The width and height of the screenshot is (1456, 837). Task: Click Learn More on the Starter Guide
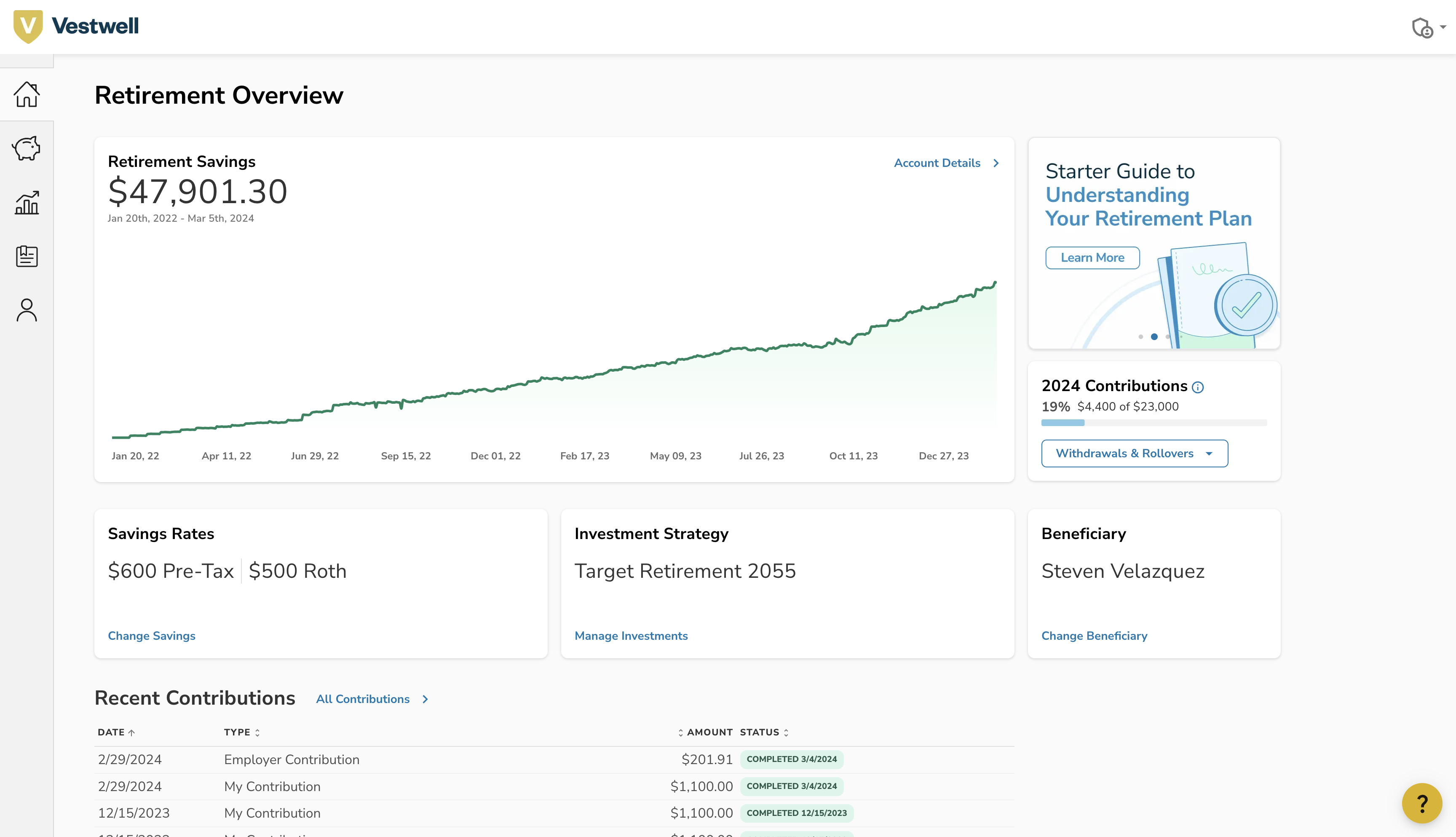pos(1092,258)
